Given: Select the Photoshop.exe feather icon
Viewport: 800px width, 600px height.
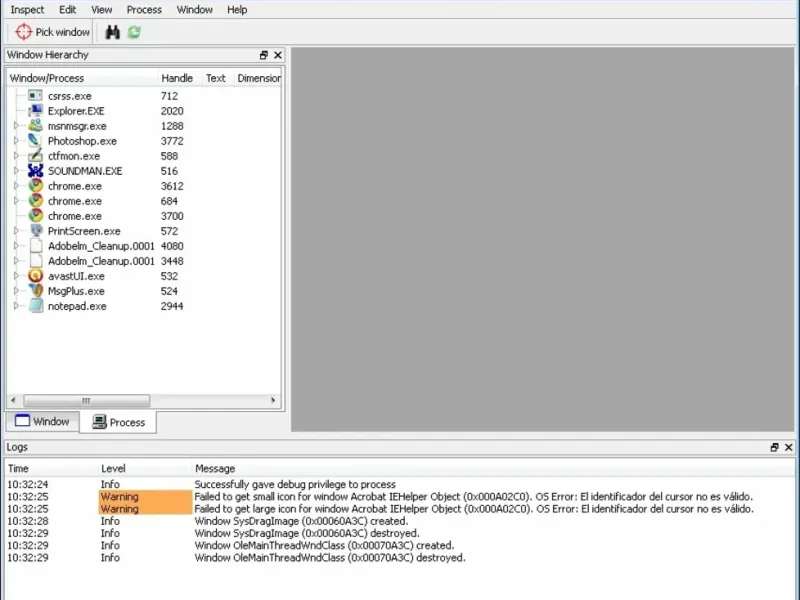Looking at the screenshot, I should [x=35, y=141].
